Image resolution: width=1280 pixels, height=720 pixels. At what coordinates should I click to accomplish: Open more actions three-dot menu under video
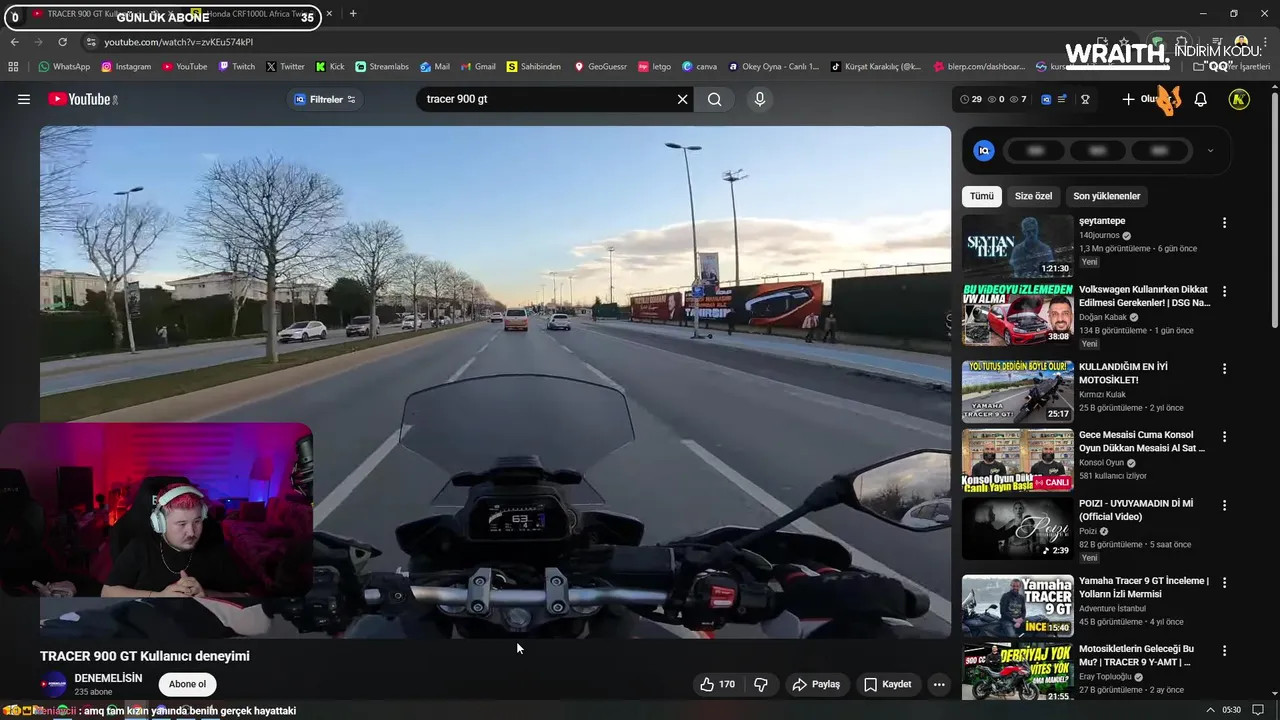coord(938,684)
